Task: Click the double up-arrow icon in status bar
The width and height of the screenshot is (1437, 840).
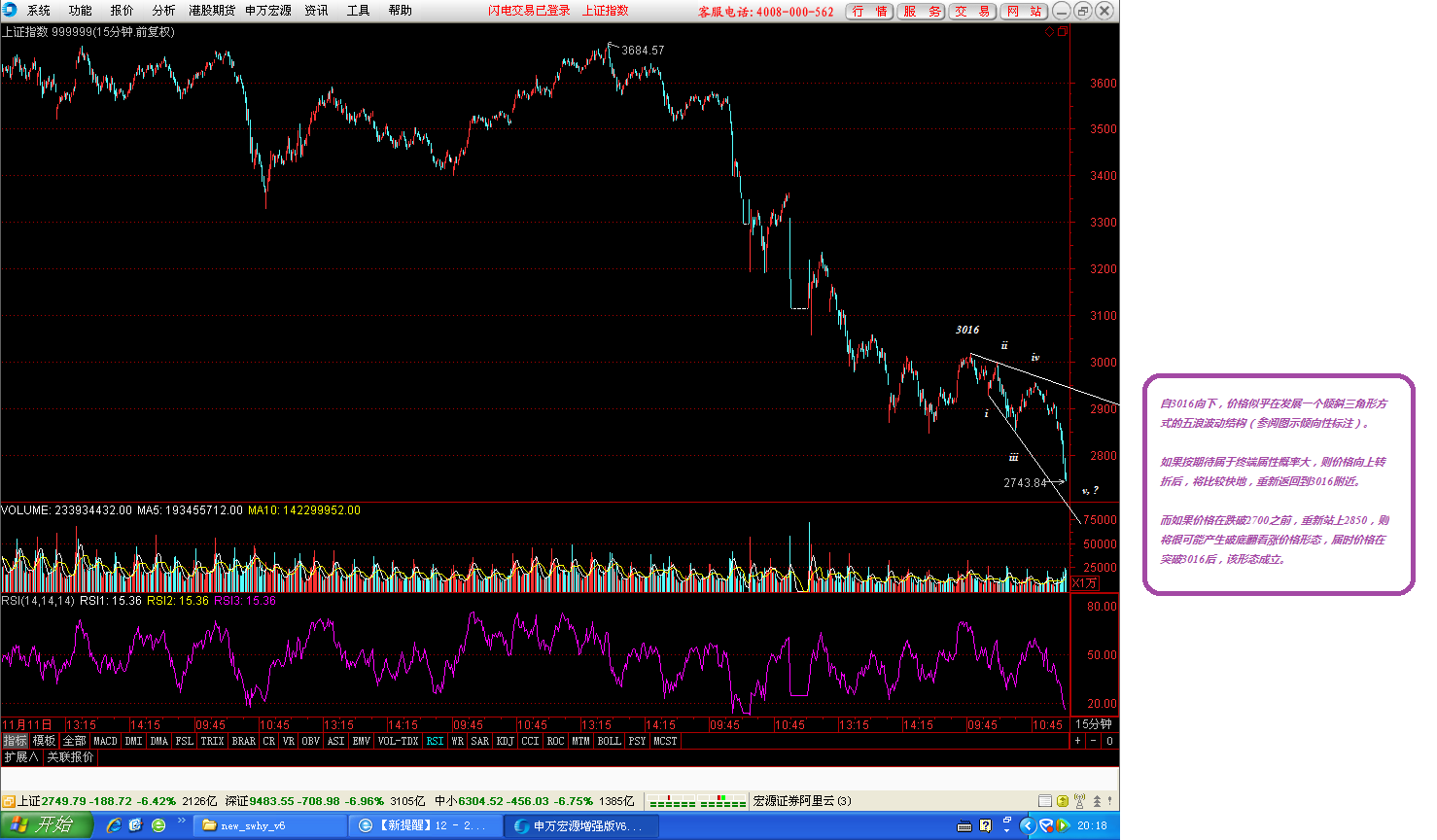Action: pyautogui.click(x=1098, y=801)
